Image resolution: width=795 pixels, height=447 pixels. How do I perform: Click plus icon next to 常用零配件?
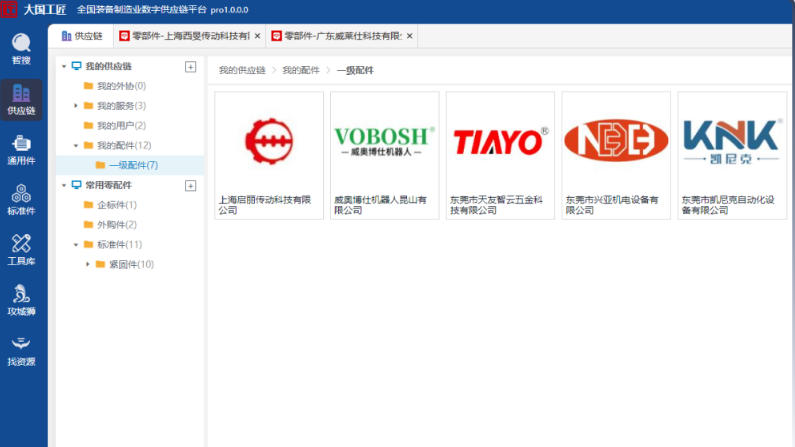point(191,185)
